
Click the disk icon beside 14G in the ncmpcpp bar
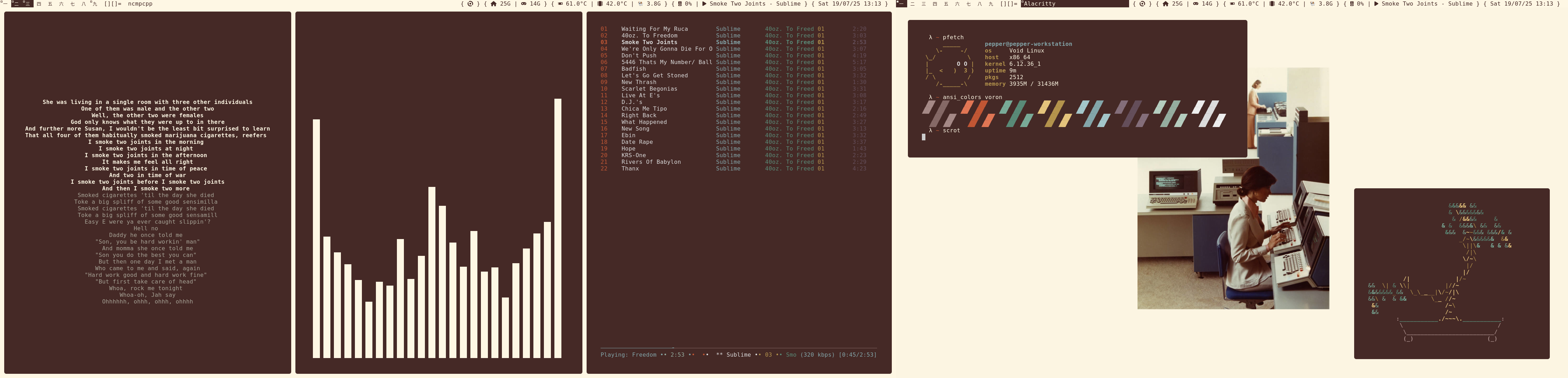(x=524, y=3)
